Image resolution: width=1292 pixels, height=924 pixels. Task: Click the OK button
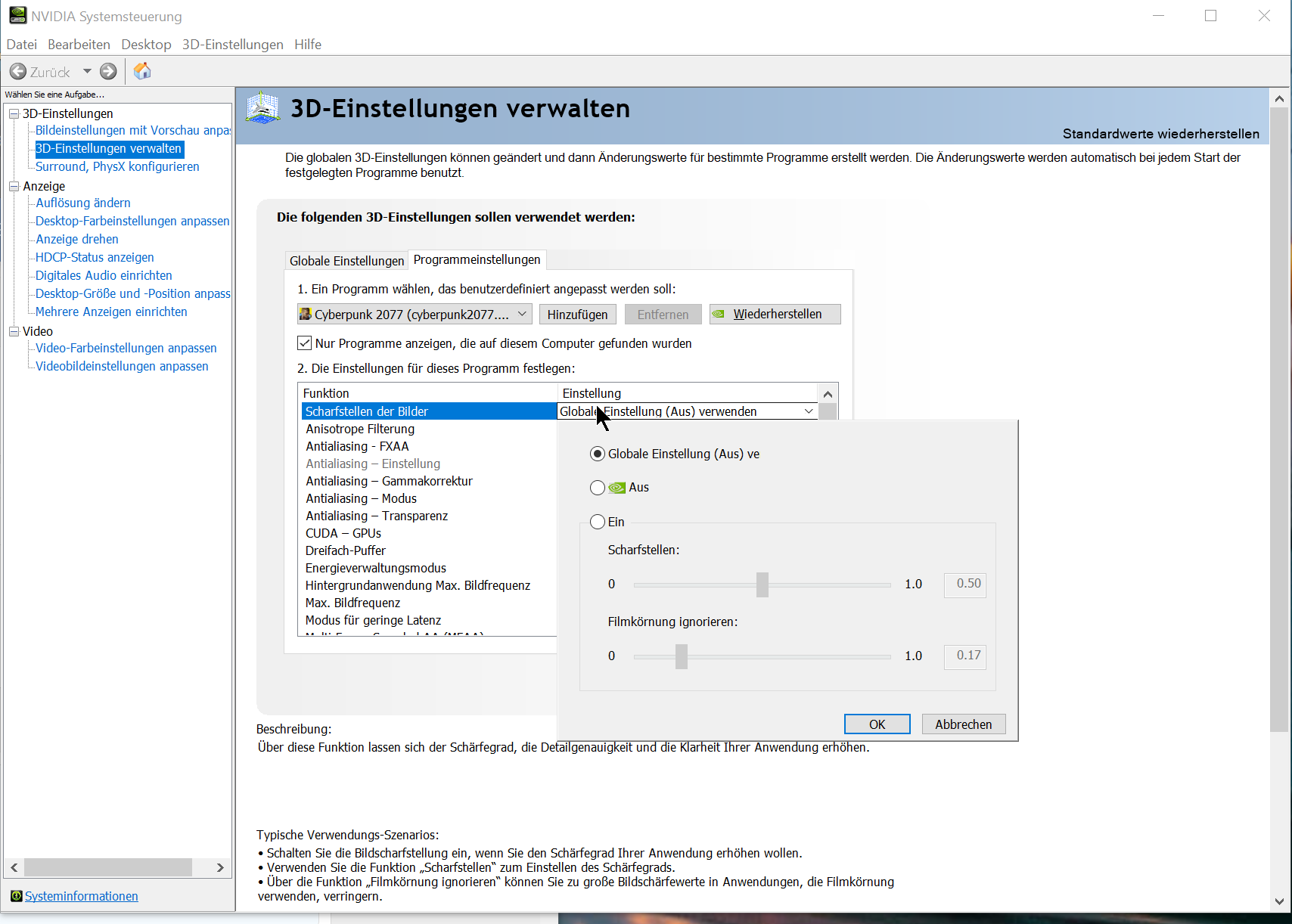coord(877,724)
